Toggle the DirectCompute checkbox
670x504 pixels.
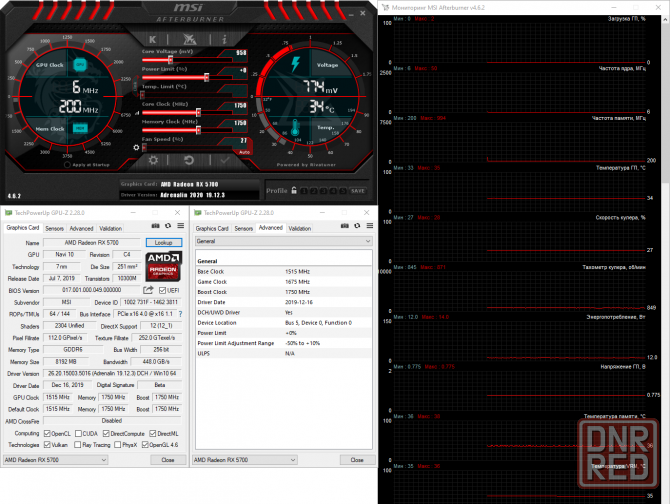(106, 434)
